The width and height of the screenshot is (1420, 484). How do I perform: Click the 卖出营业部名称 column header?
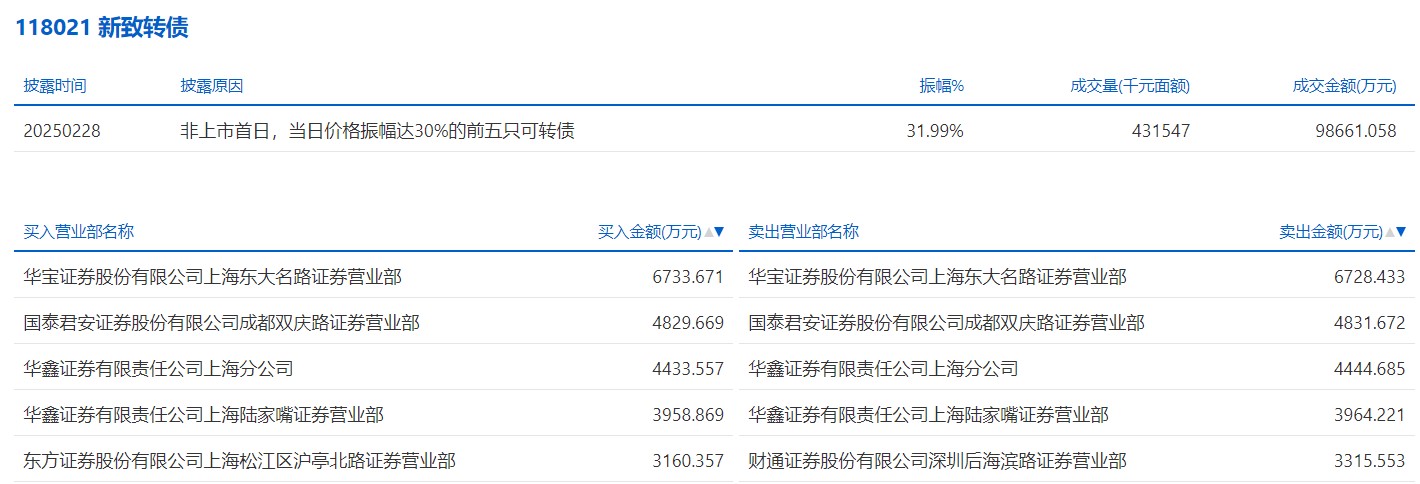pyautogui.click(x=804, y=232)
